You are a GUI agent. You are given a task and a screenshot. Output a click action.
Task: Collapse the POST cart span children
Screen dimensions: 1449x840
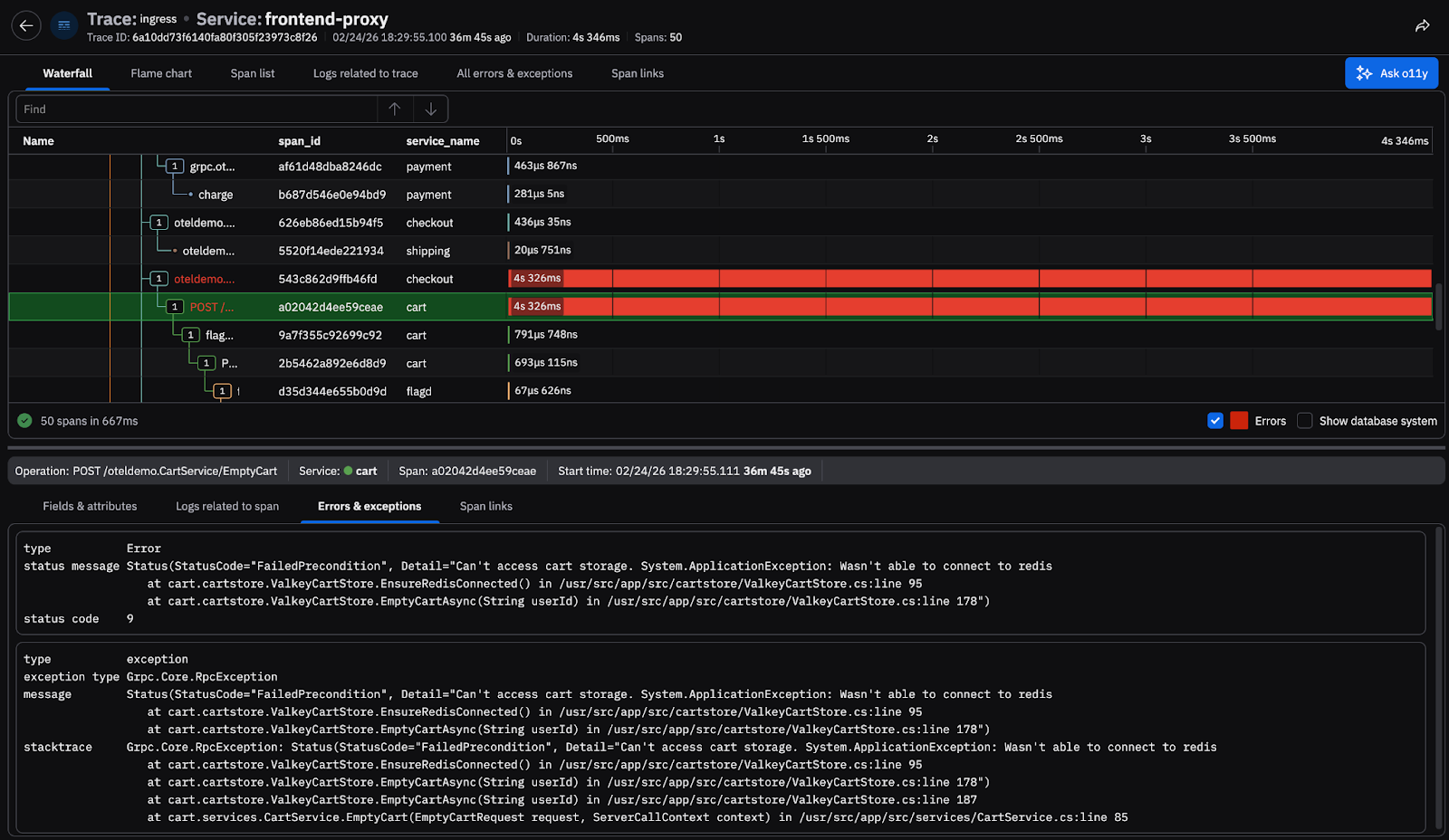click(175, 307)
